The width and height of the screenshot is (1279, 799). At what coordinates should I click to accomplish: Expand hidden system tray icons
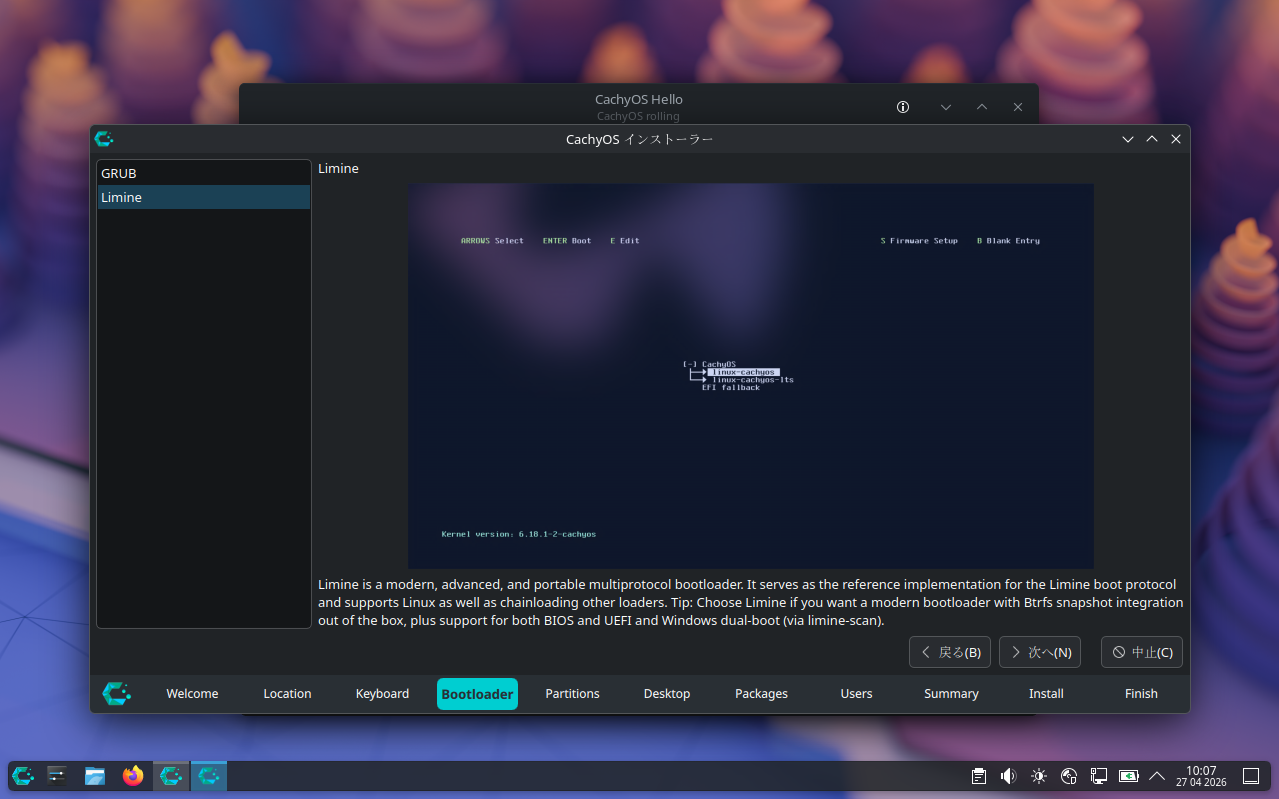(1157, 776)
